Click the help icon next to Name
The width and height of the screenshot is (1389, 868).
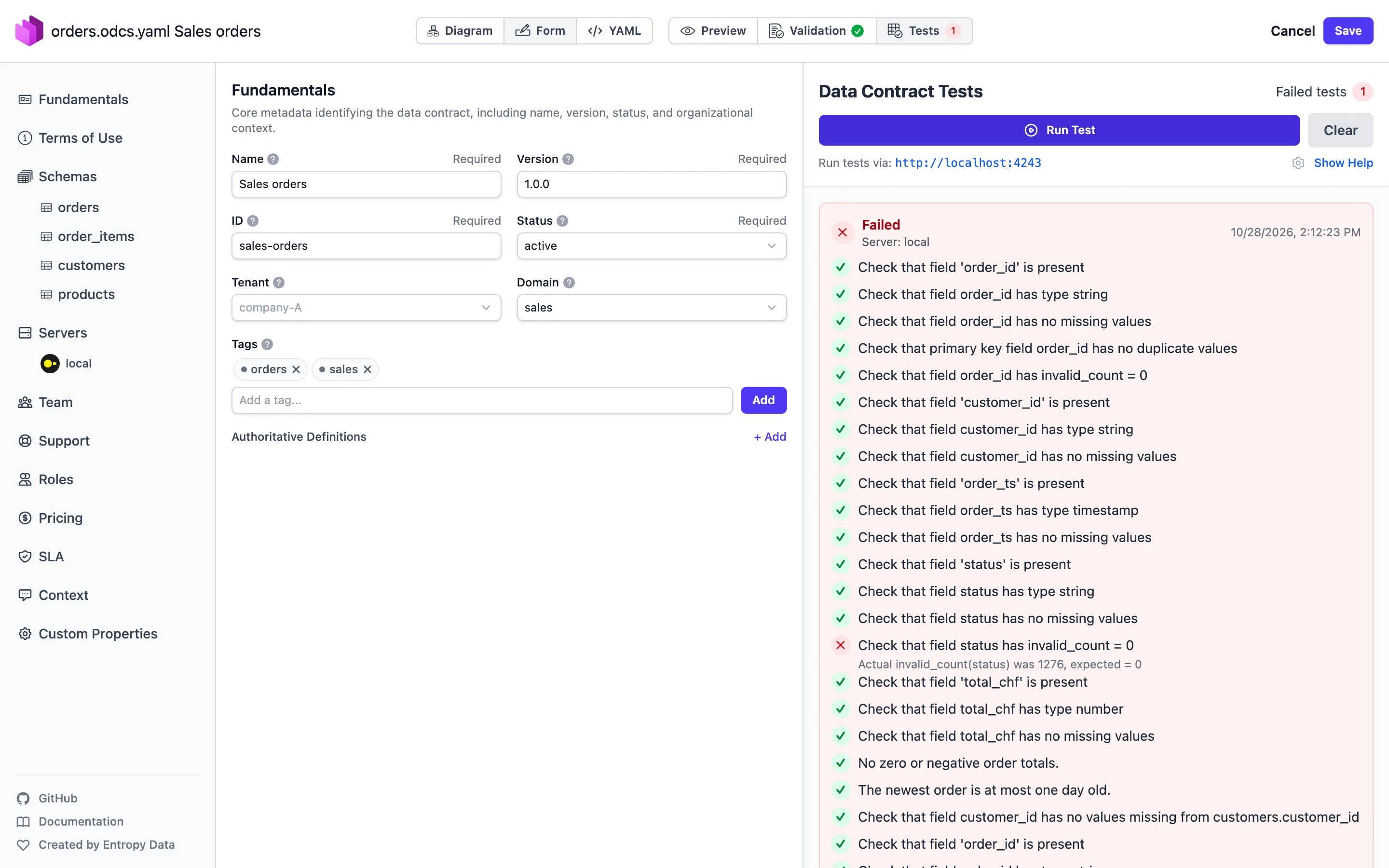click(273, 159)
